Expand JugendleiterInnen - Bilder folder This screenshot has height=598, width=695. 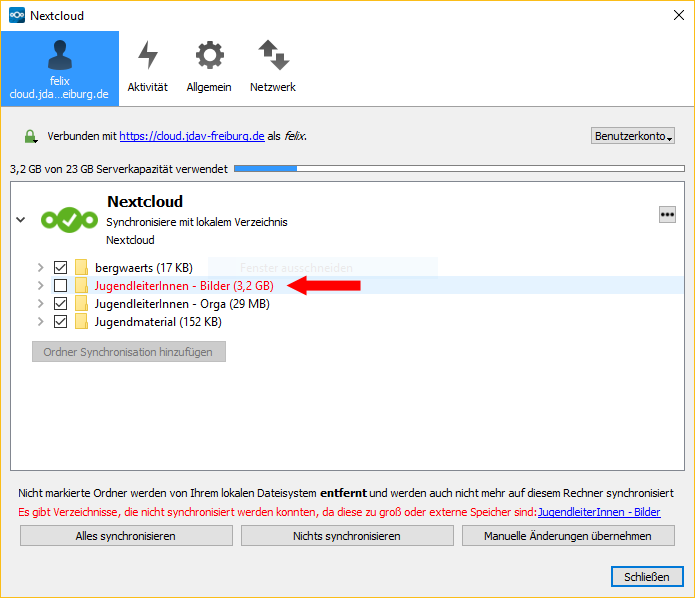click(x=40, y=285)
